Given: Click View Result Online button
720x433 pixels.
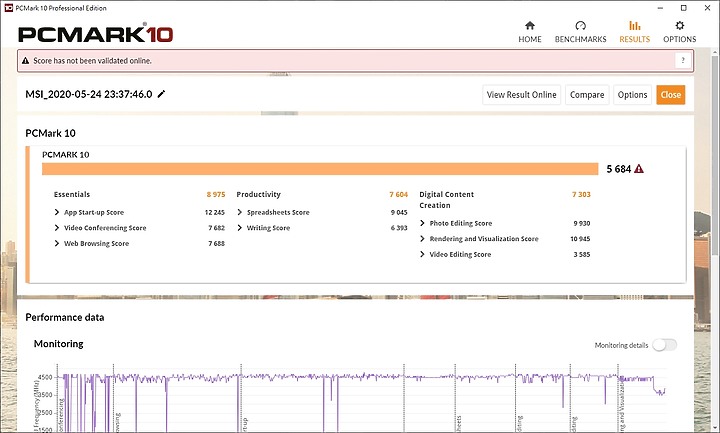Looking at the screenshot, I should (x=521, y=95).
